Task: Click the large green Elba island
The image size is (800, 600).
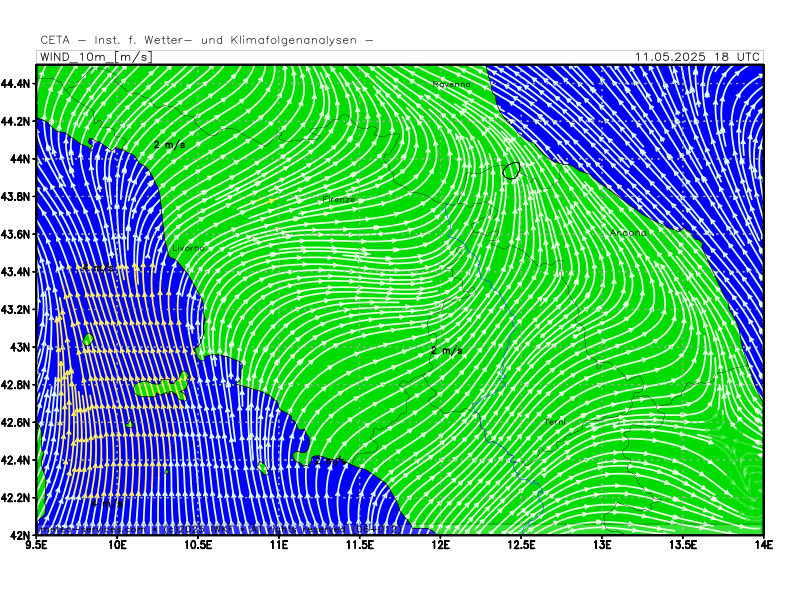Action: click(161, 388)
